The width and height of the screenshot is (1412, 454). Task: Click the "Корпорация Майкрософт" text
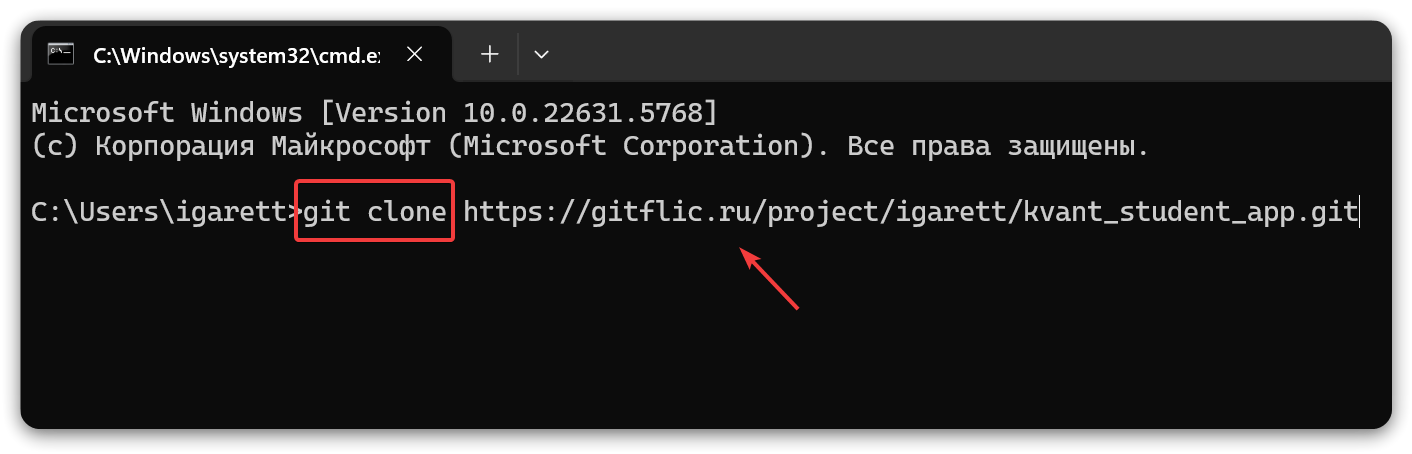pyautogui.click(x=262, y=146)
